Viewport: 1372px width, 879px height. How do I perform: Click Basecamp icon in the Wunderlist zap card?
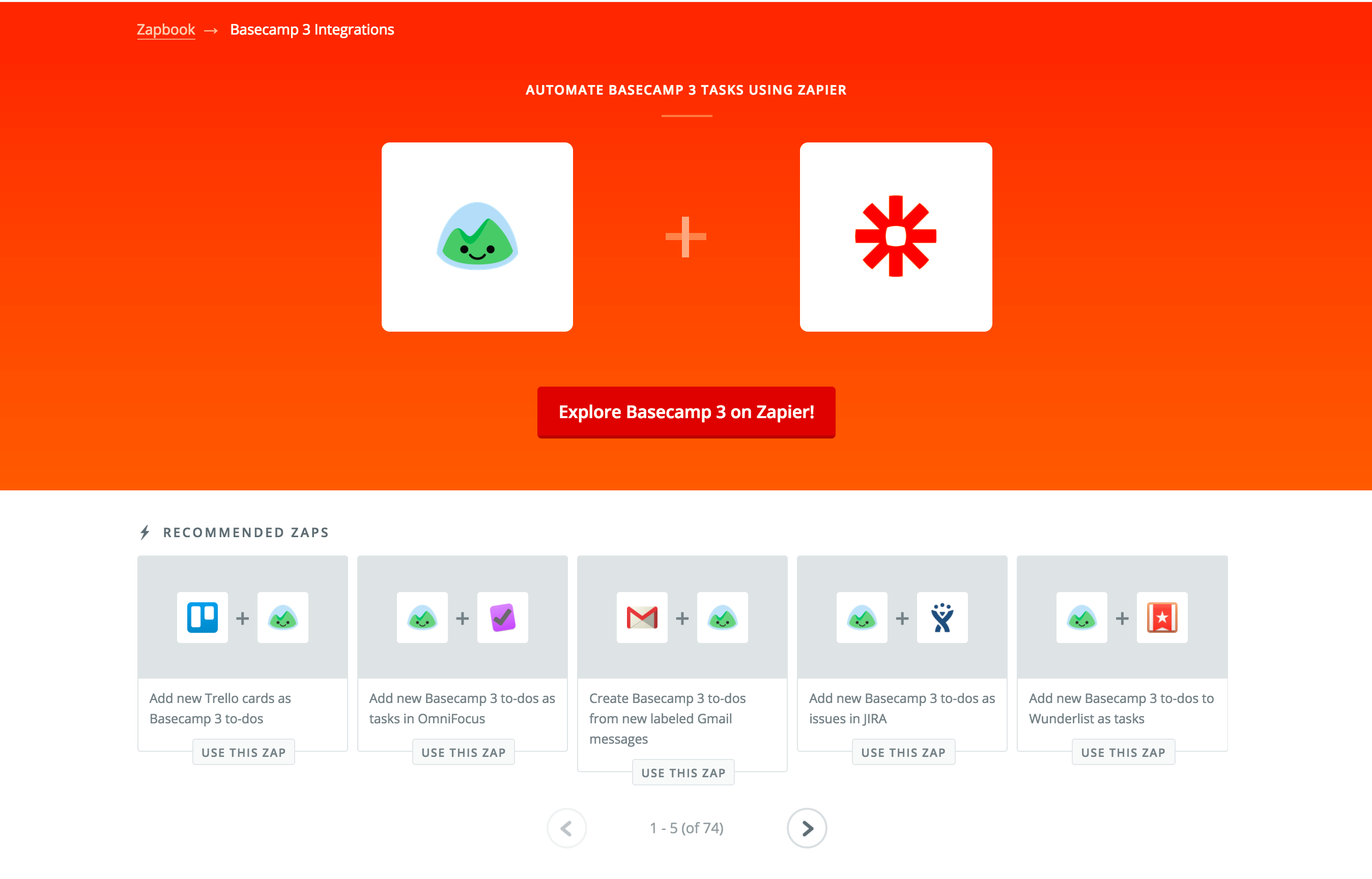click(x=1081, y=618)
